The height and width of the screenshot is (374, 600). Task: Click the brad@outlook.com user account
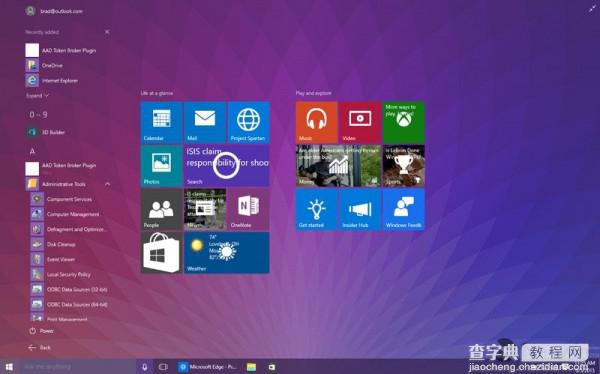(x=54, y=11)
